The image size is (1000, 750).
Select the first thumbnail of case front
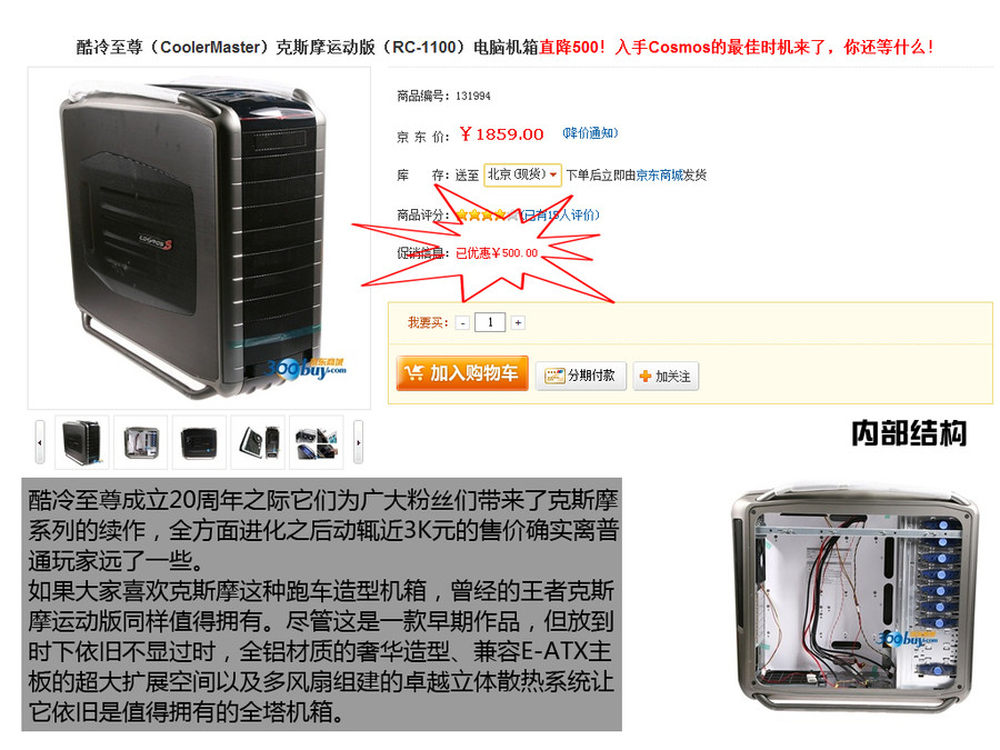pos(82,442)
